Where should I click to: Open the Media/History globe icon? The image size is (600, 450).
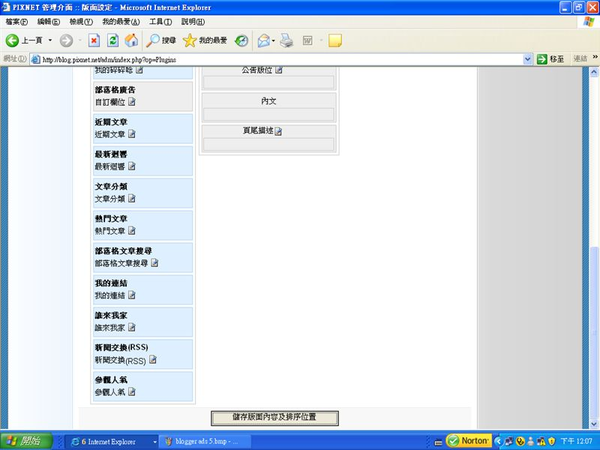coord(241,40)
